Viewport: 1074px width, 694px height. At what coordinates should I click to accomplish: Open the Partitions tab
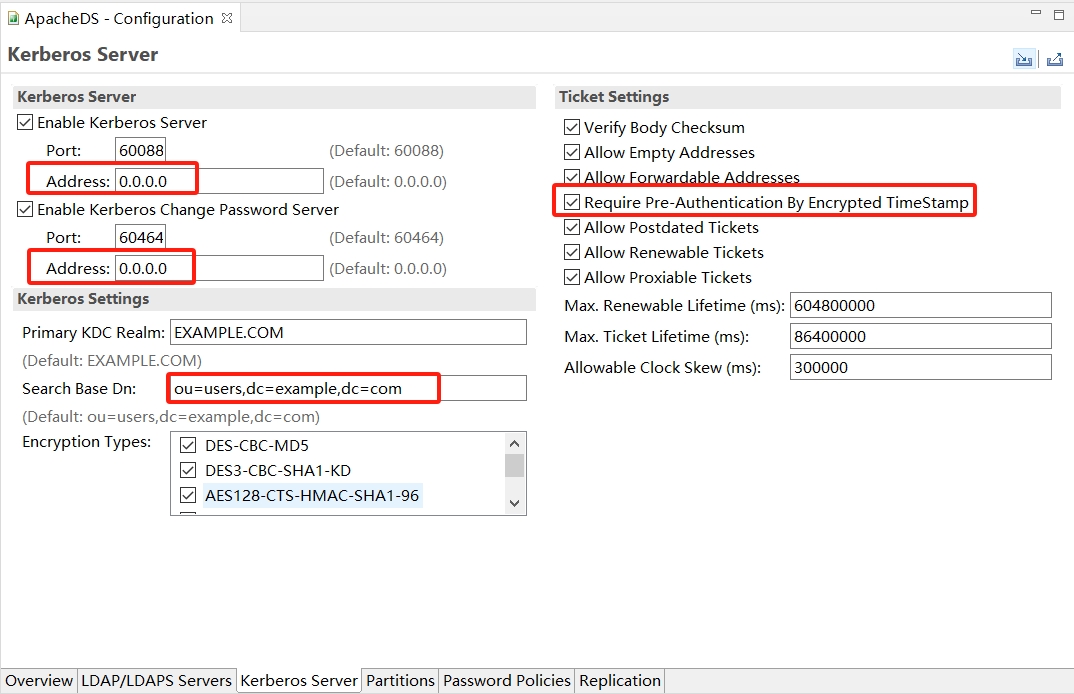(x=400, y=681)
